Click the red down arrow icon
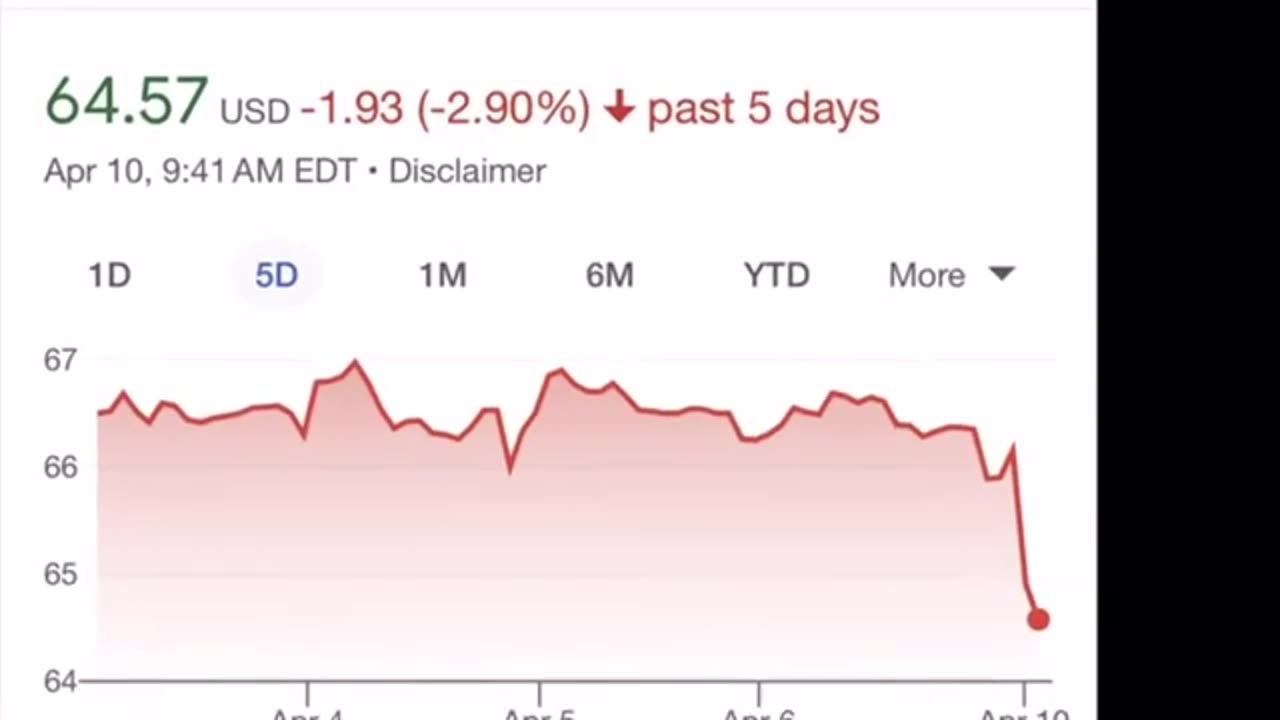This screenshot has width=1280, height=720. coord(619,108)
